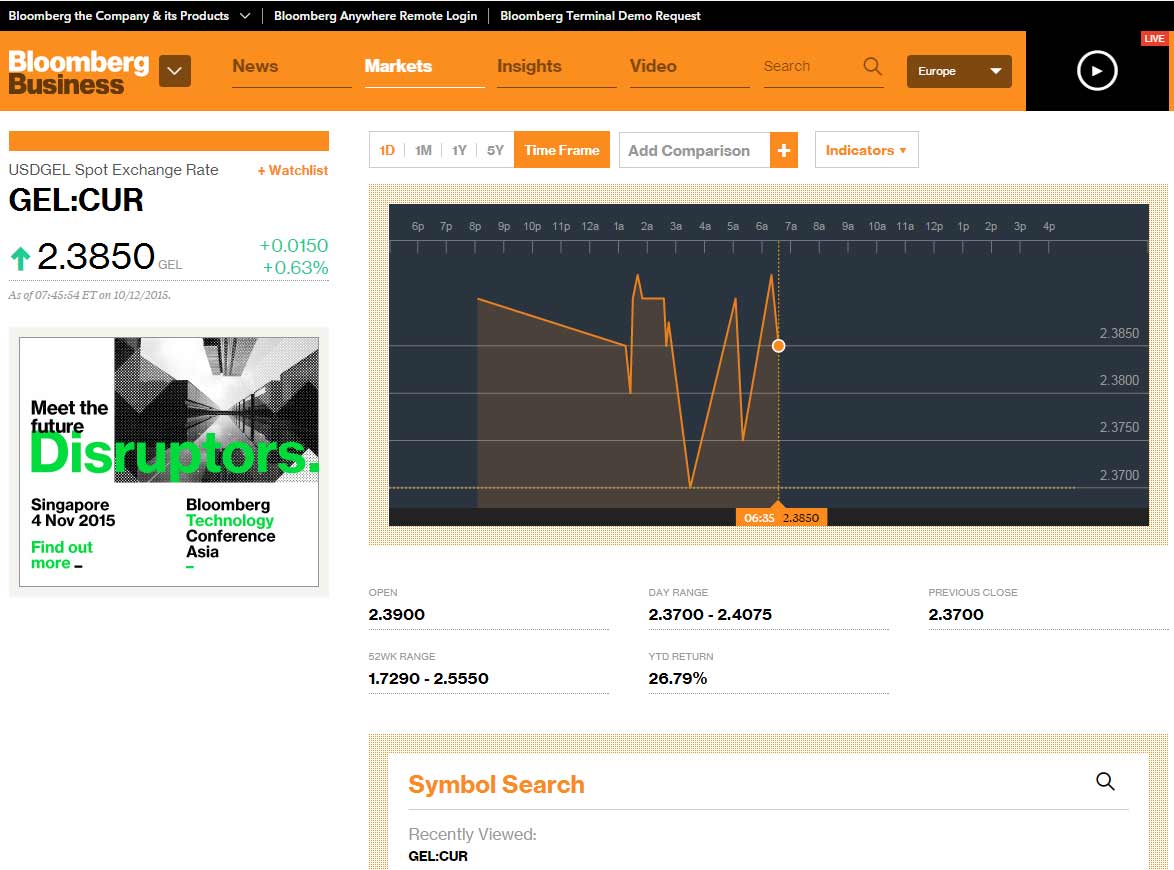Image resolution: width=1174 pixels, height=870 pixels.
Task: Select the 1Y chart range
Action: pos(458,149)
